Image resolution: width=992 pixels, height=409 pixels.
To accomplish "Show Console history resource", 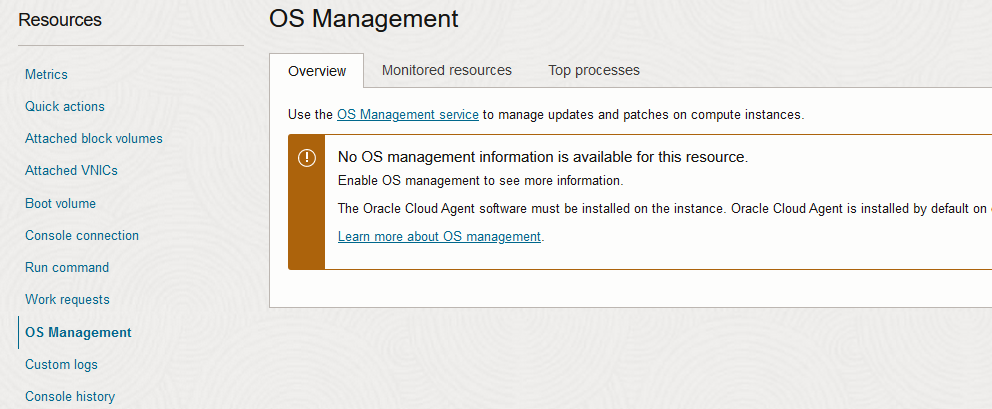I will [70, 396].
